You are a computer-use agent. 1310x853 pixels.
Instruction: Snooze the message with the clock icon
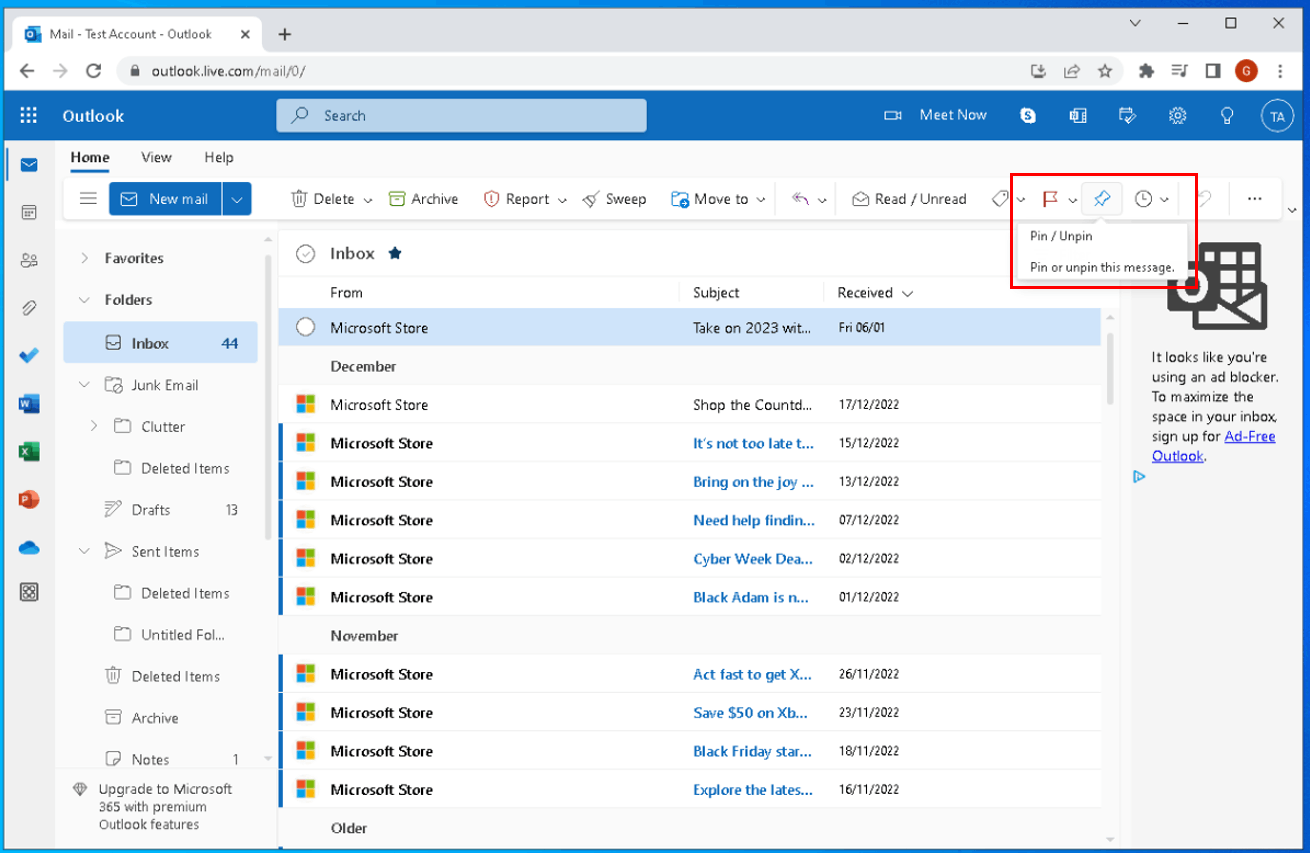click(x=1144, y=199)
